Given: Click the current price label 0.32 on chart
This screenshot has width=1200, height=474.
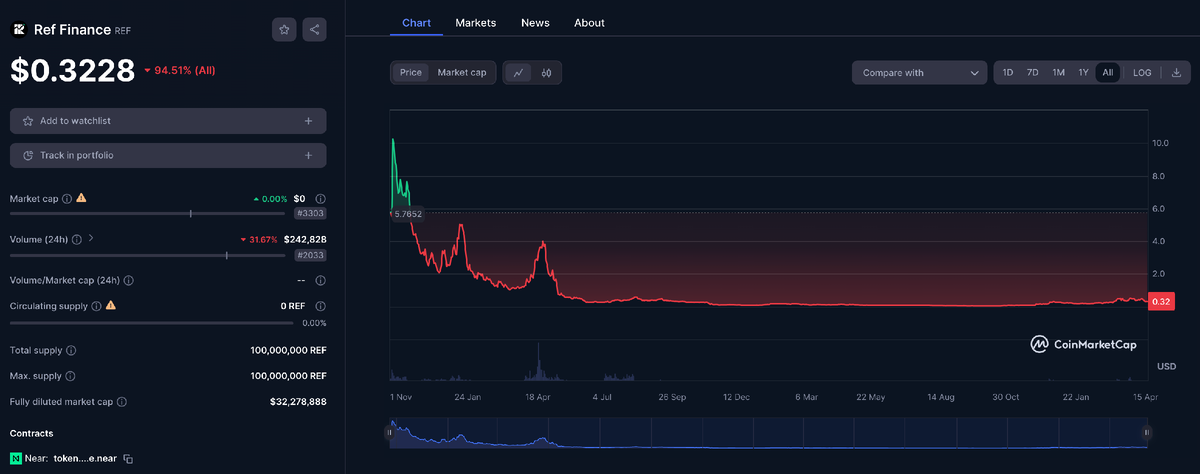Looking at the screenshot, I should pos(1161,302).
